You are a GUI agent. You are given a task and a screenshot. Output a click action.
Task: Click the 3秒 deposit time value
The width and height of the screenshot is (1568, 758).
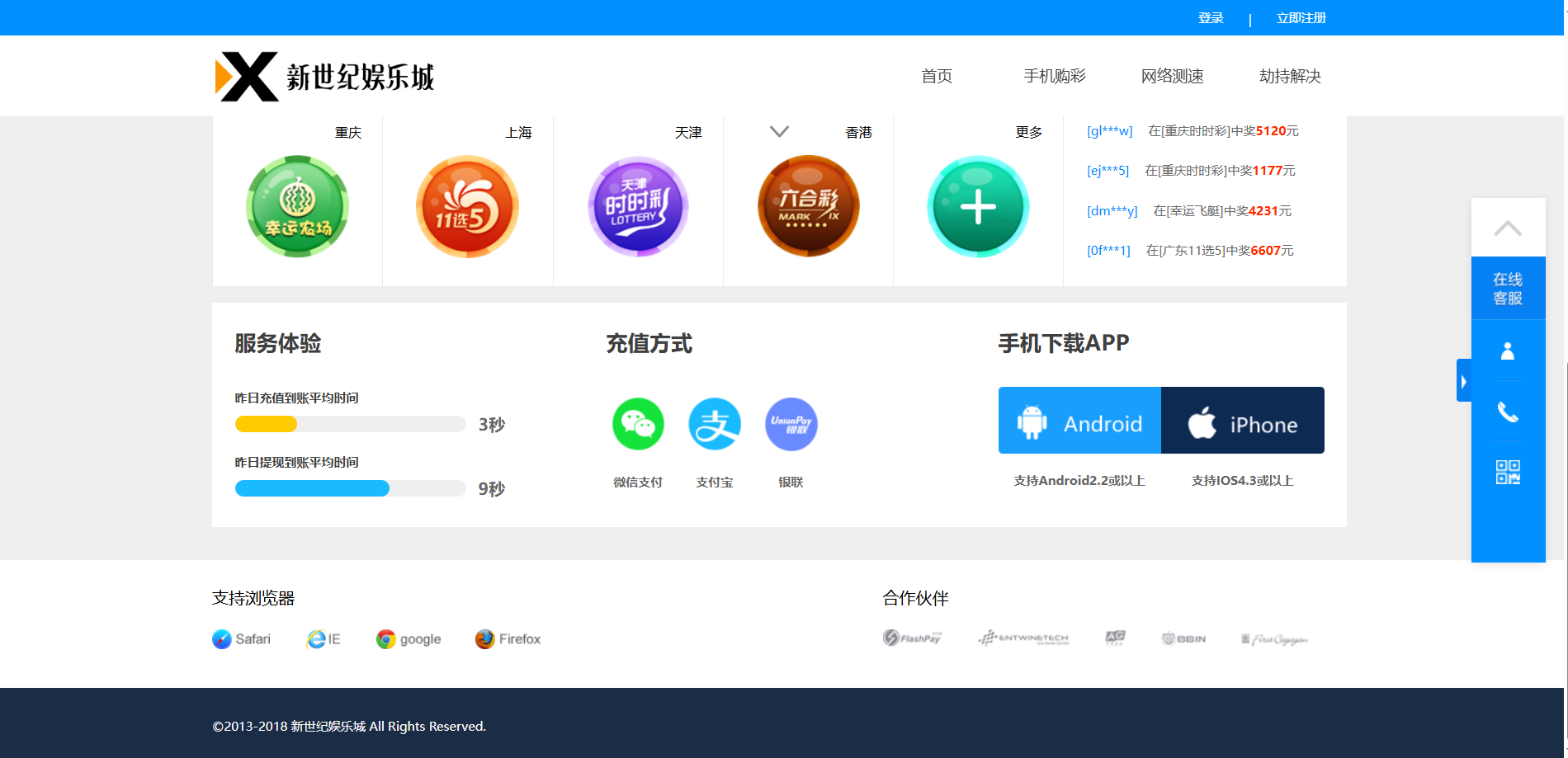click(x=492, y=424)
